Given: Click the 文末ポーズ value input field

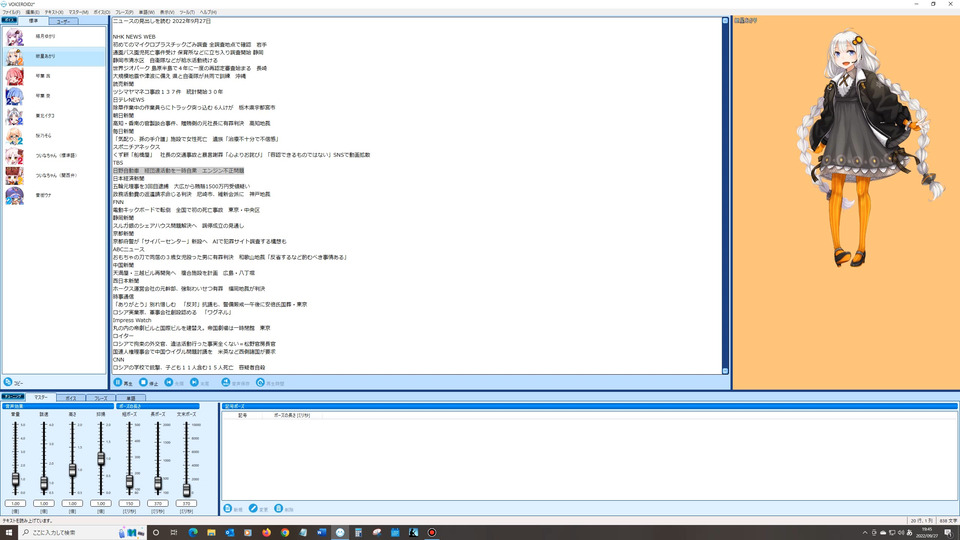Looking at the screenshot, I should [x=186, y=503].
